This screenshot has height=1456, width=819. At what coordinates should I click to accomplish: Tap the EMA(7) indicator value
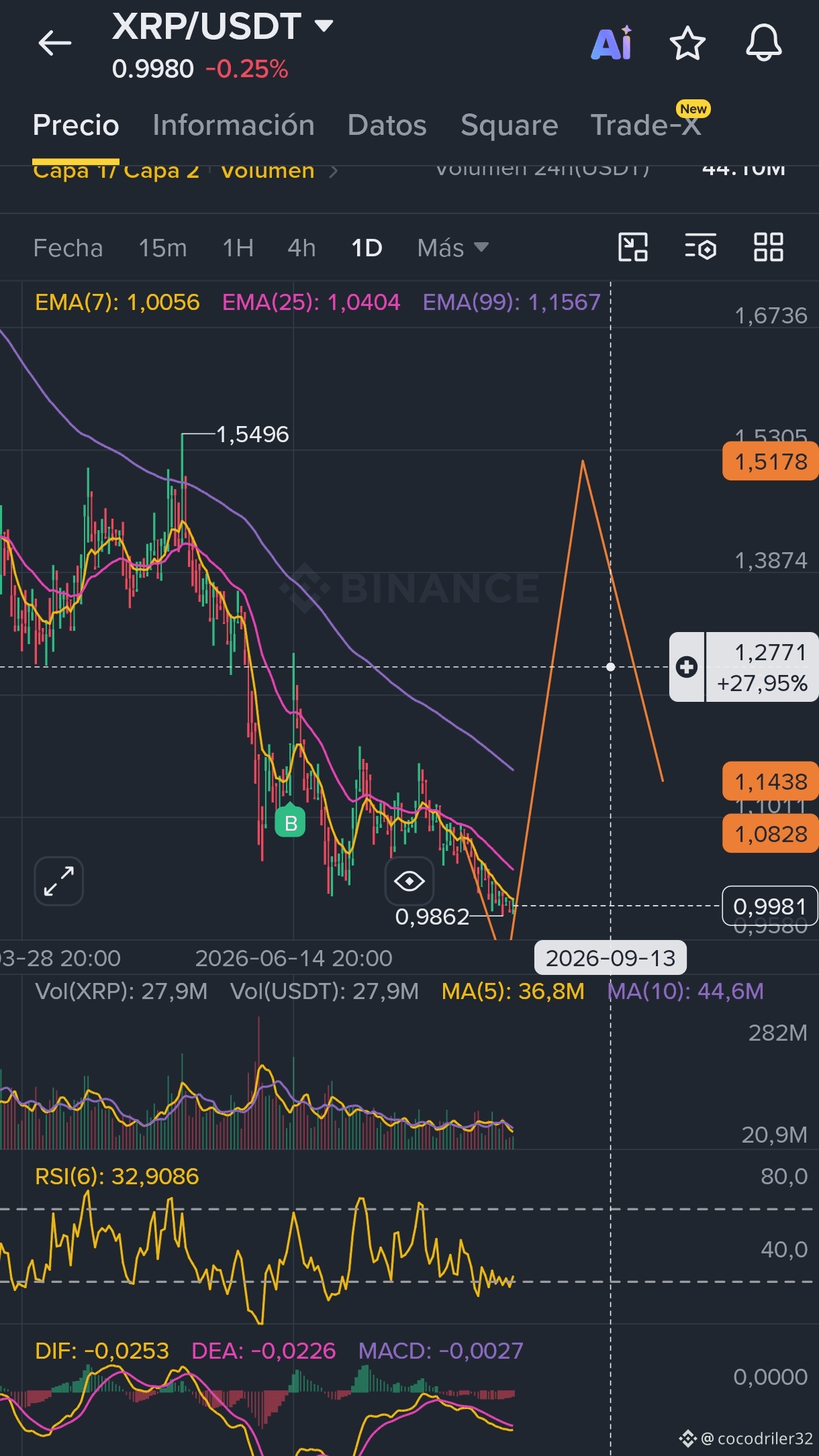click(117, 302)
